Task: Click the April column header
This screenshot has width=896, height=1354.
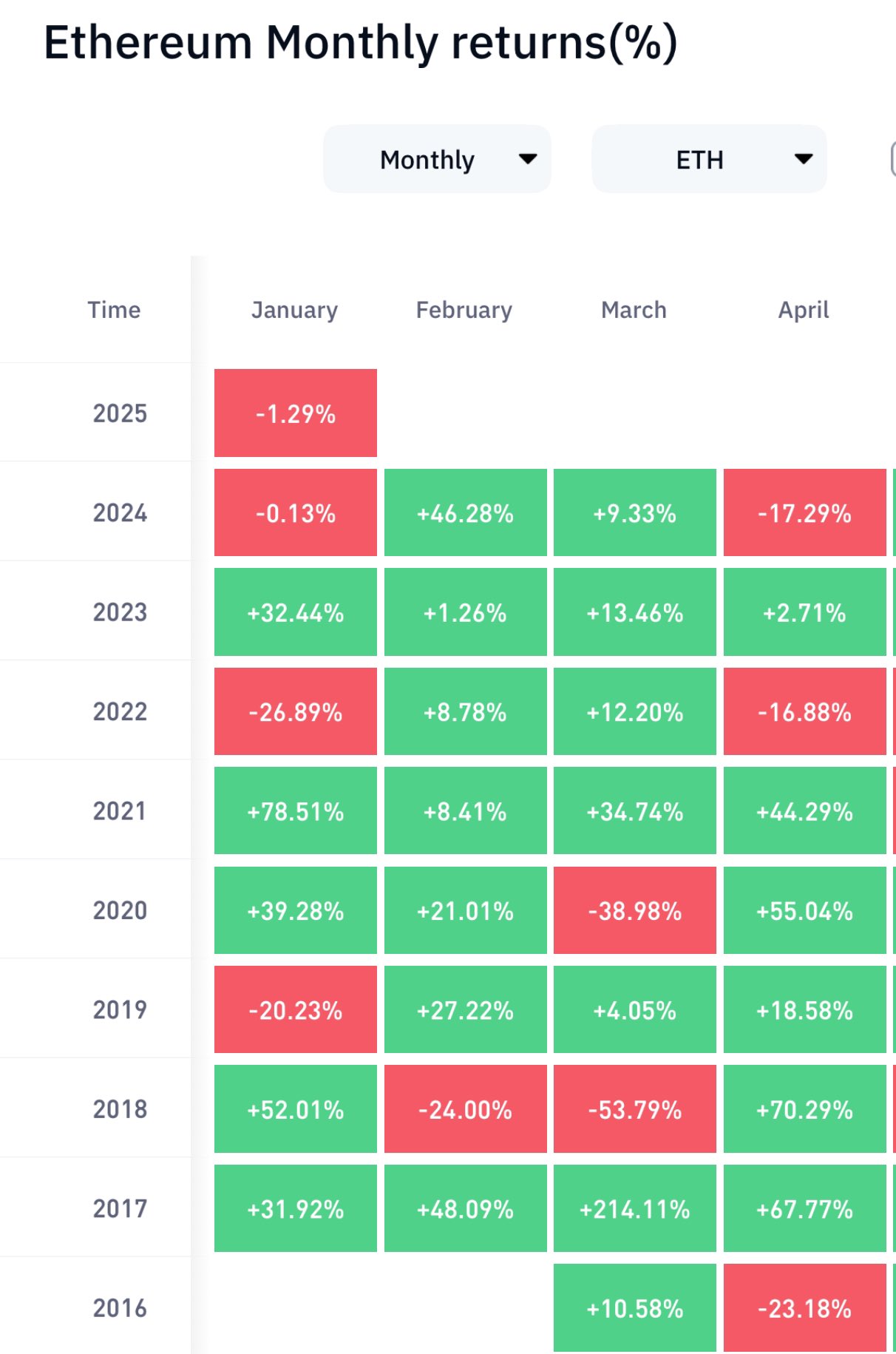Action: tap(804, 310)
